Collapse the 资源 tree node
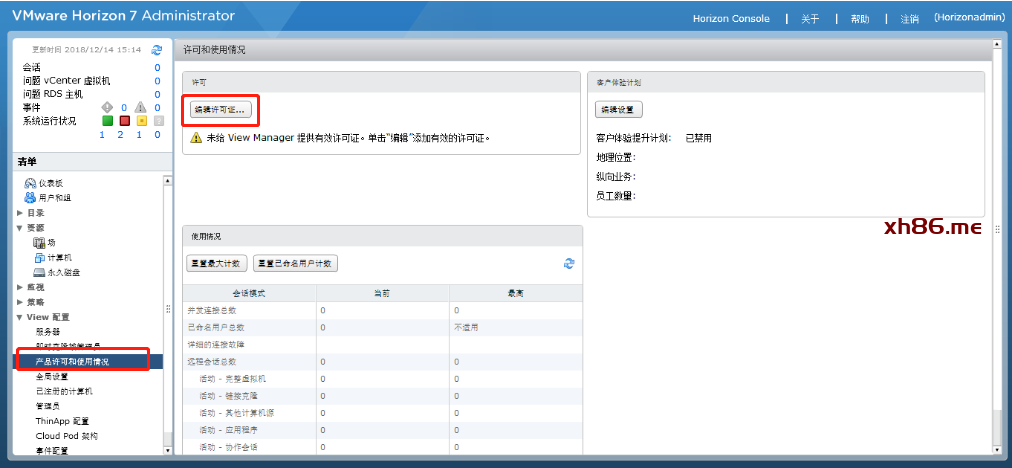Screen dimensions: 1012x468 tap(20, 228)
